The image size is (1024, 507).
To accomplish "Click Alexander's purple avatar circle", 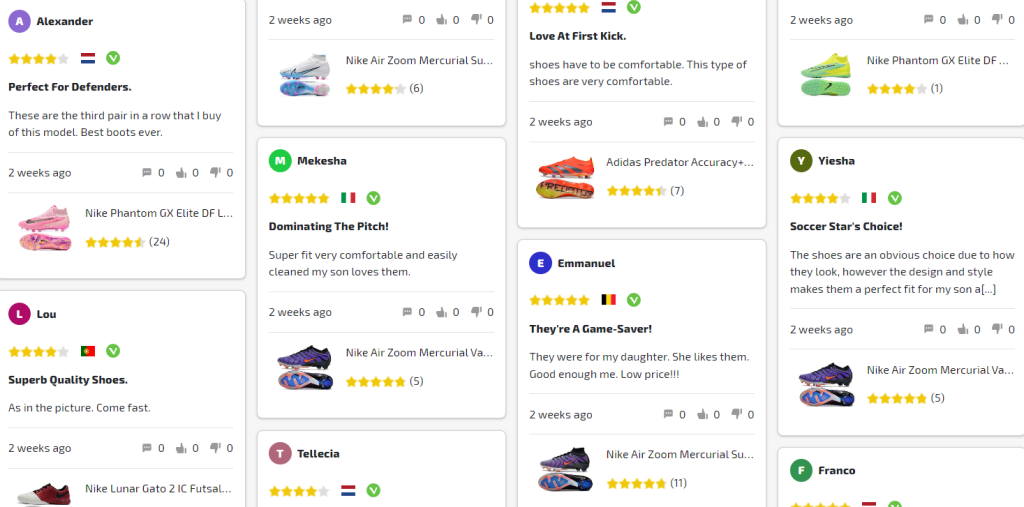I will pyautogui.click(x=19, y=21).
